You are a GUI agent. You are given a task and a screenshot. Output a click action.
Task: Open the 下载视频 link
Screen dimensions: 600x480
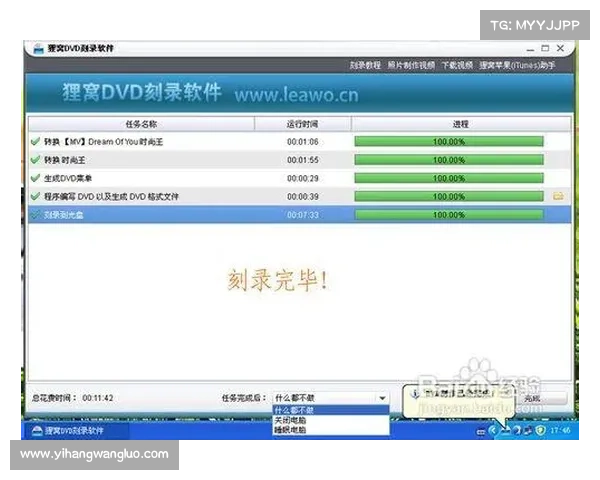[x=457, y=65]
